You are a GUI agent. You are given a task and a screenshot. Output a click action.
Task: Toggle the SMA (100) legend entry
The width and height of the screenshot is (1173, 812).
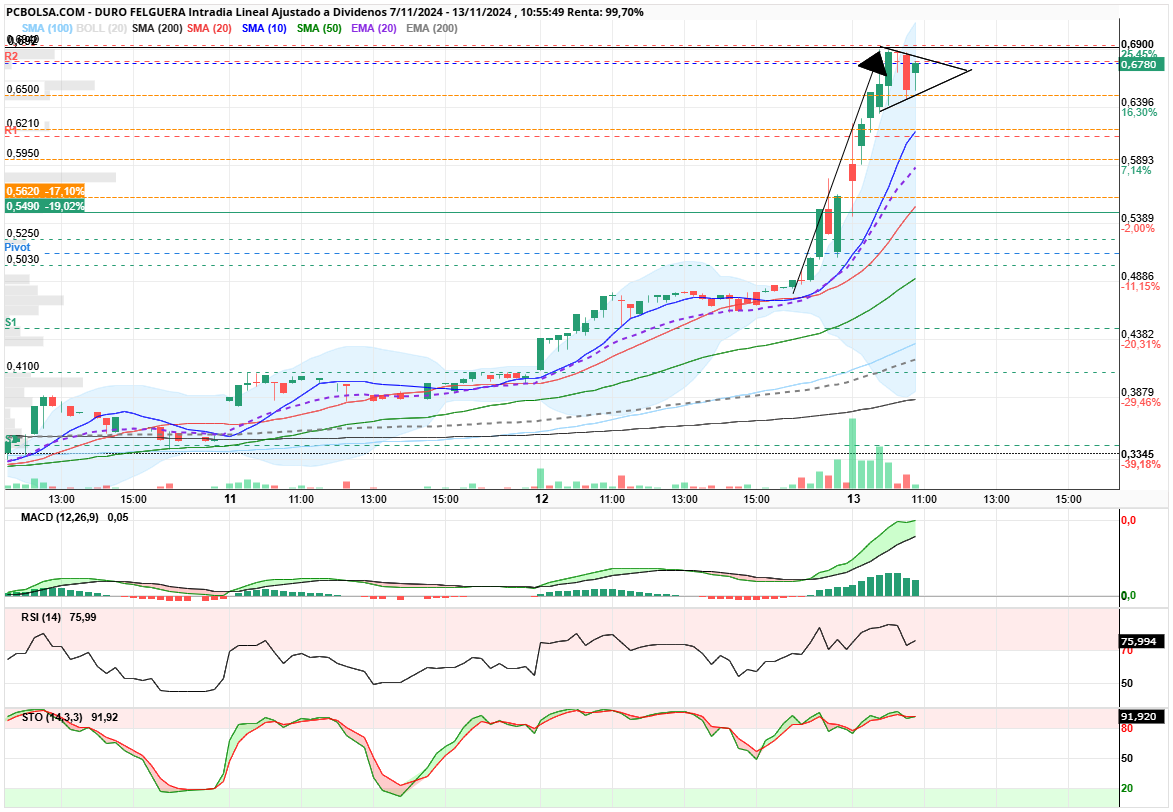pos(47,28)
